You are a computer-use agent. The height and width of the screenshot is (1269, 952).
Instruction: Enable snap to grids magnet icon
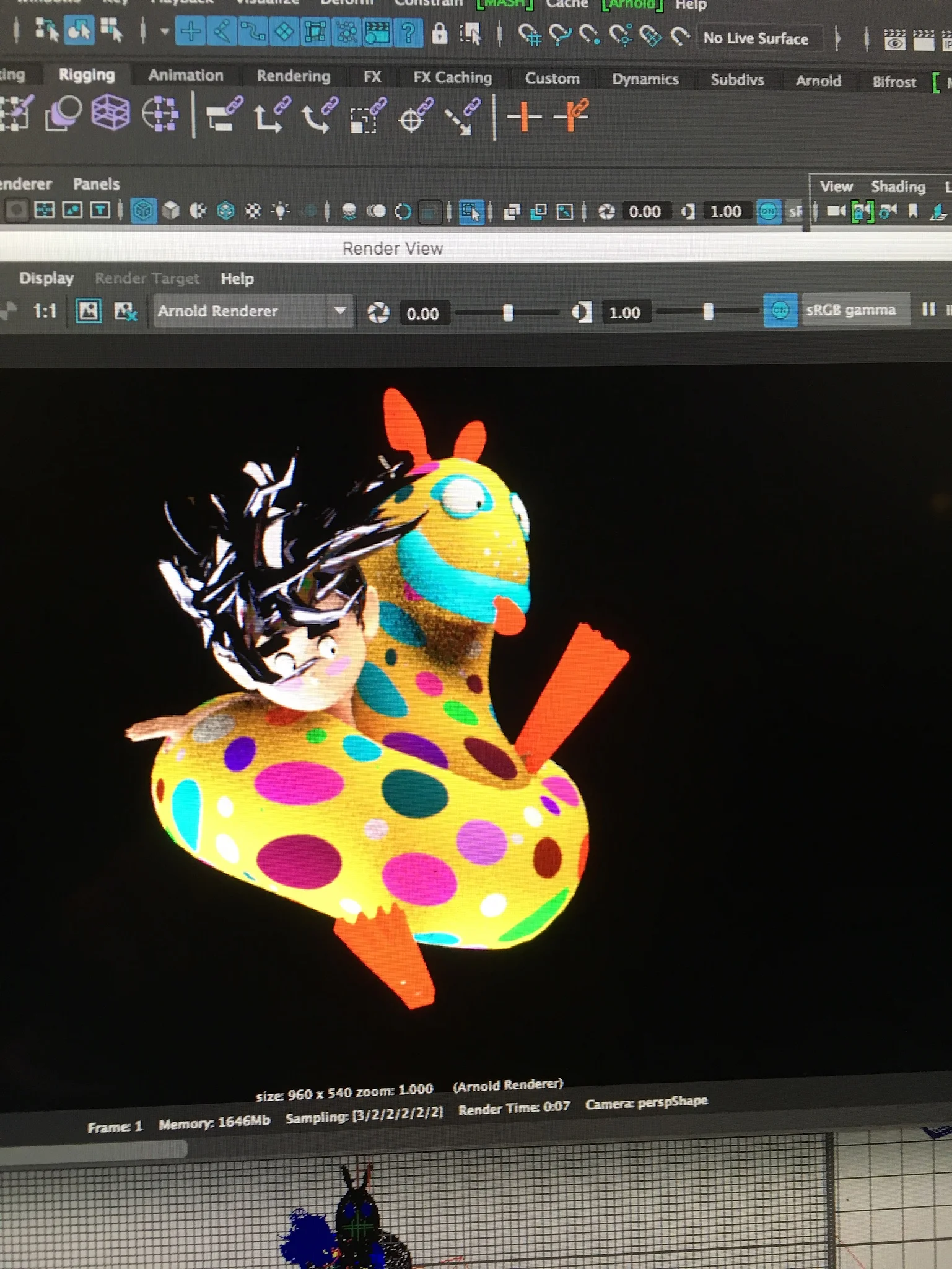click(530, 35)
